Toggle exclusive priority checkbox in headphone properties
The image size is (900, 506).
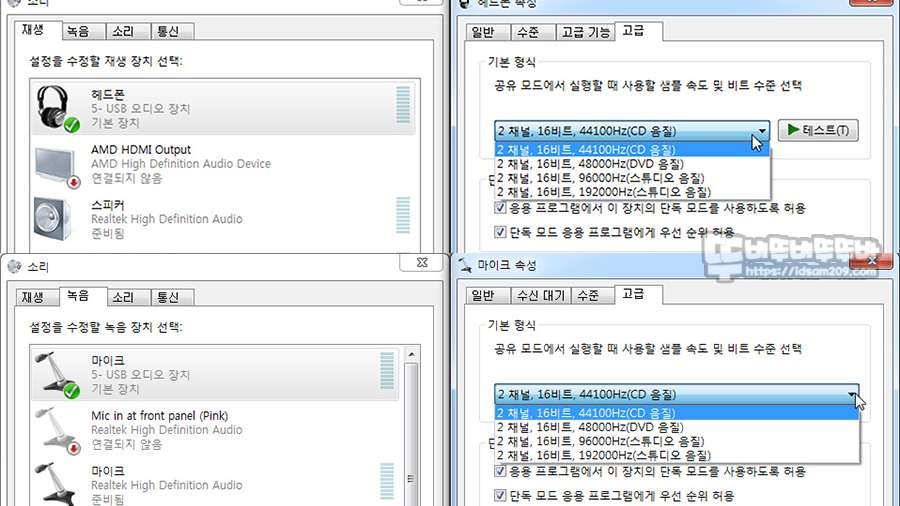point(500,232)
